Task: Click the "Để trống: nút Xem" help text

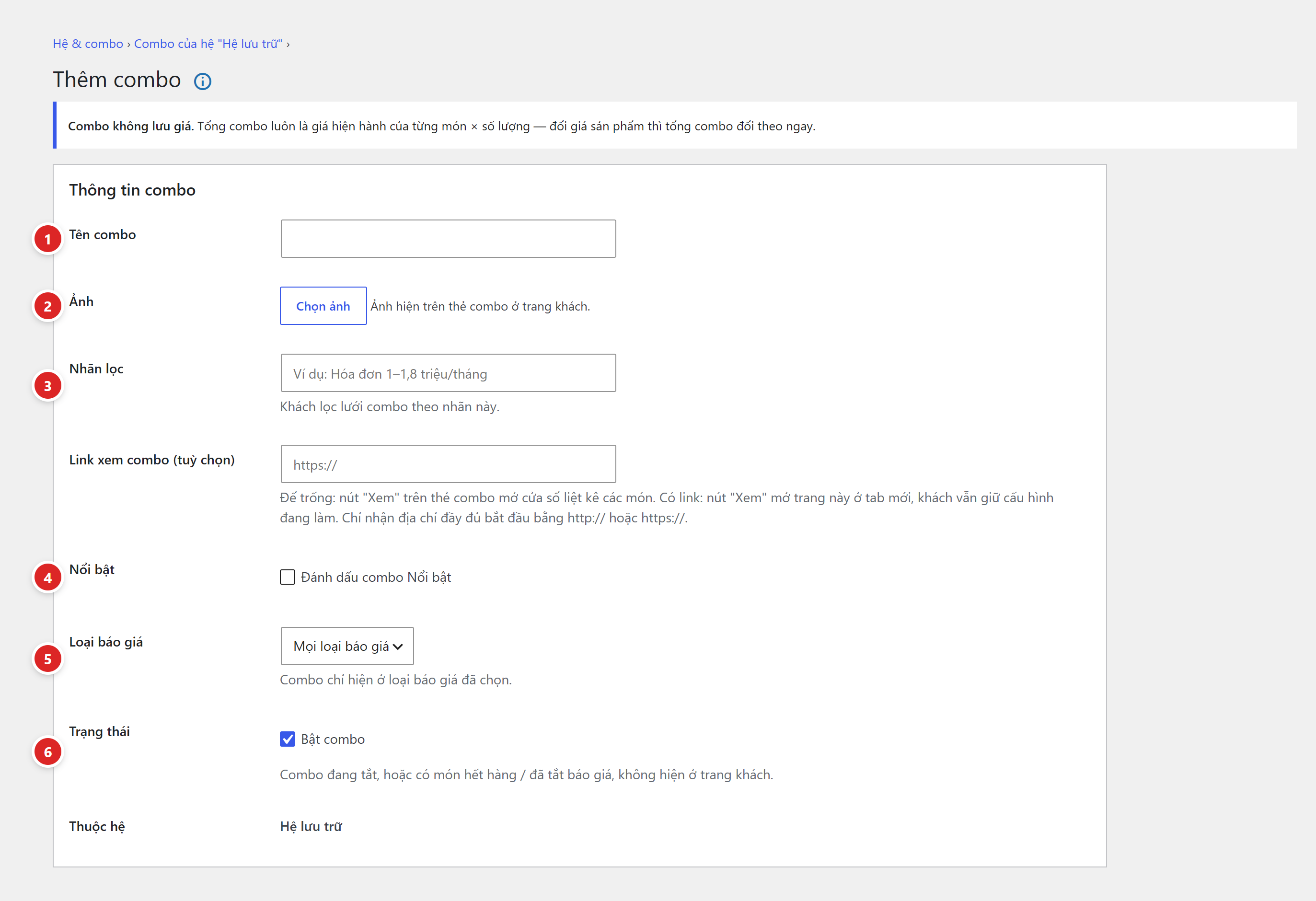Action: [x=667, y=508]
